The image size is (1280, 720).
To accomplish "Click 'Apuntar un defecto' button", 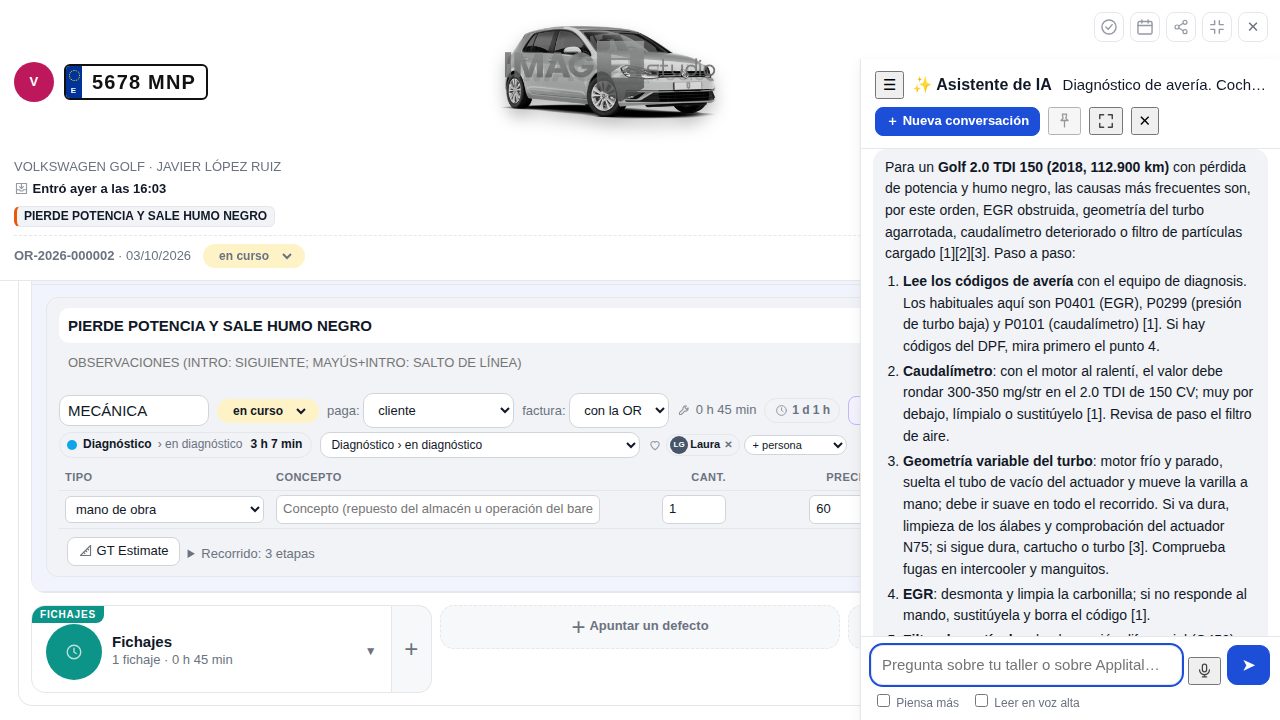I will pyautogui.click(x=640, y=626).
